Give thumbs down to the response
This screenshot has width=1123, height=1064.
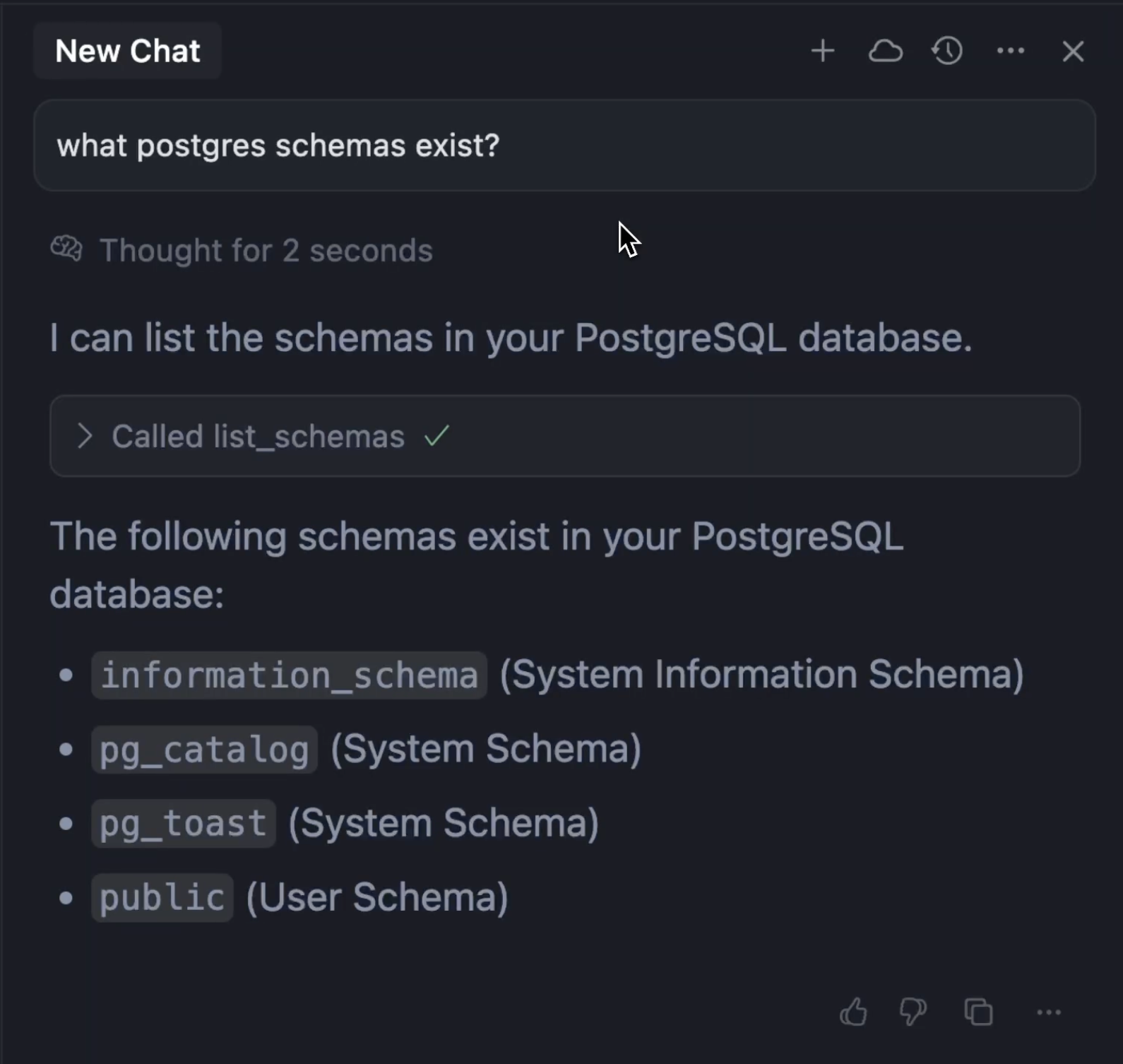click(913, 1012)
